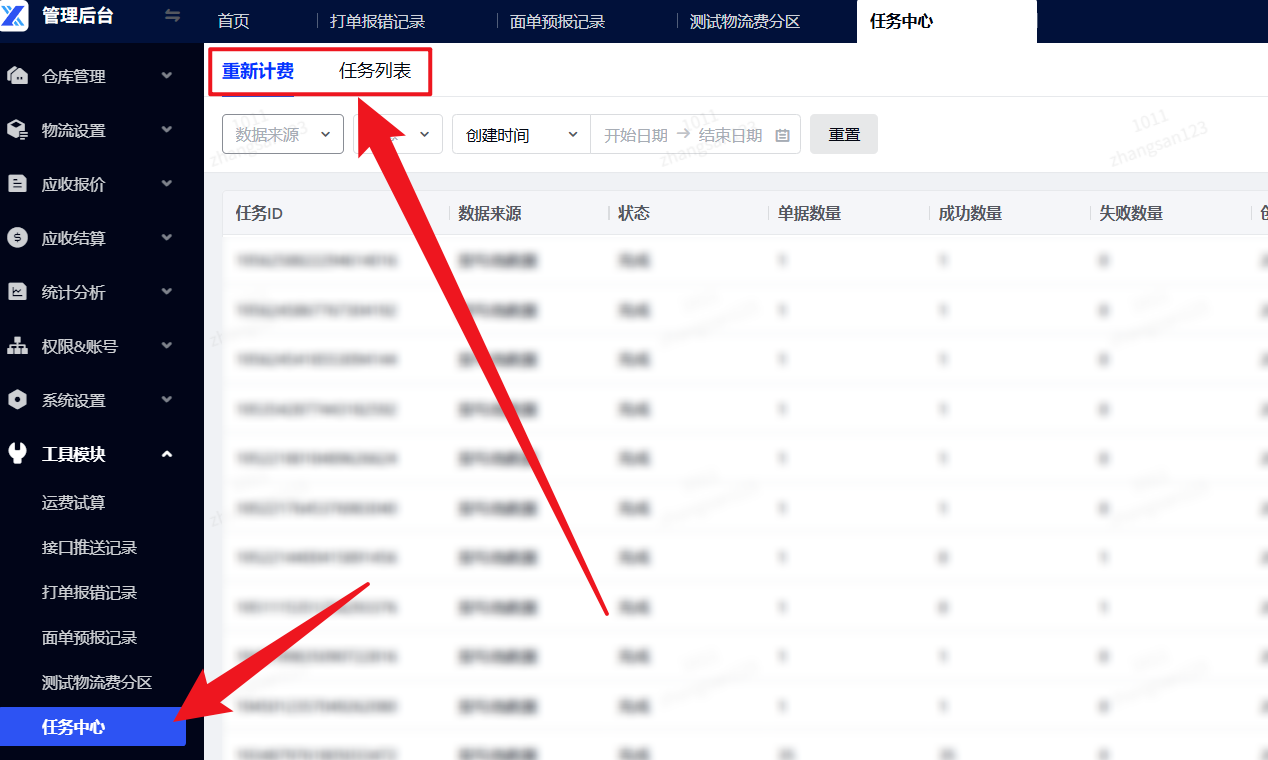Expand the 物流设置 menu chevron
The image size is (1268, 760).
167,130
